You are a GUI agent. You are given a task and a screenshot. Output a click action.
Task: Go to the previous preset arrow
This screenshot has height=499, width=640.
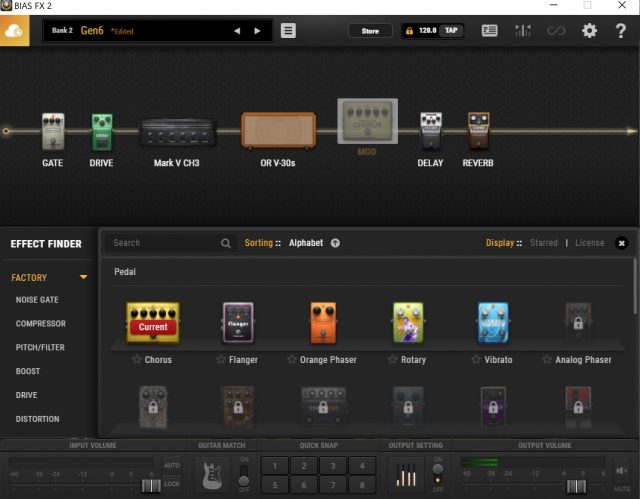tap(237, 31)
